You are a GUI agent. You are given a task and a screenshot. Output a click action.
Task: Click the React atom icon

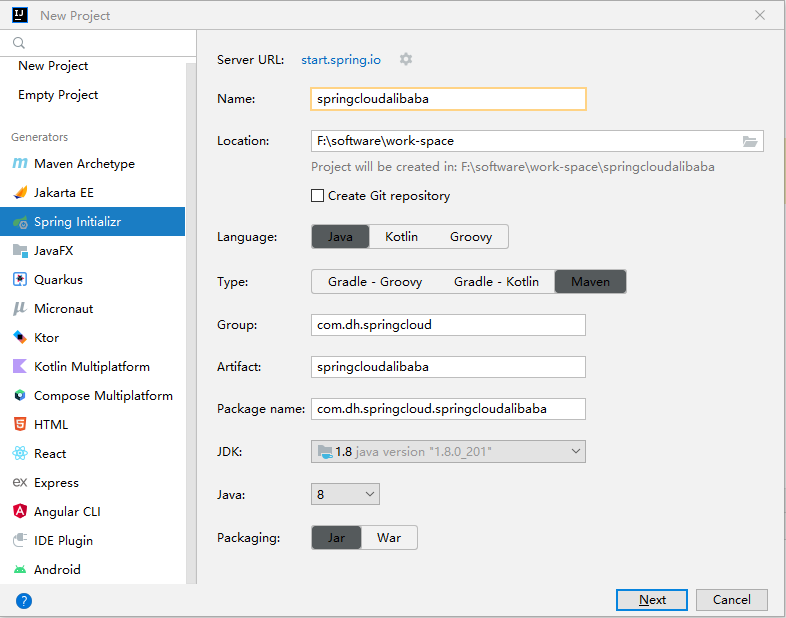[x=20, y=453]
